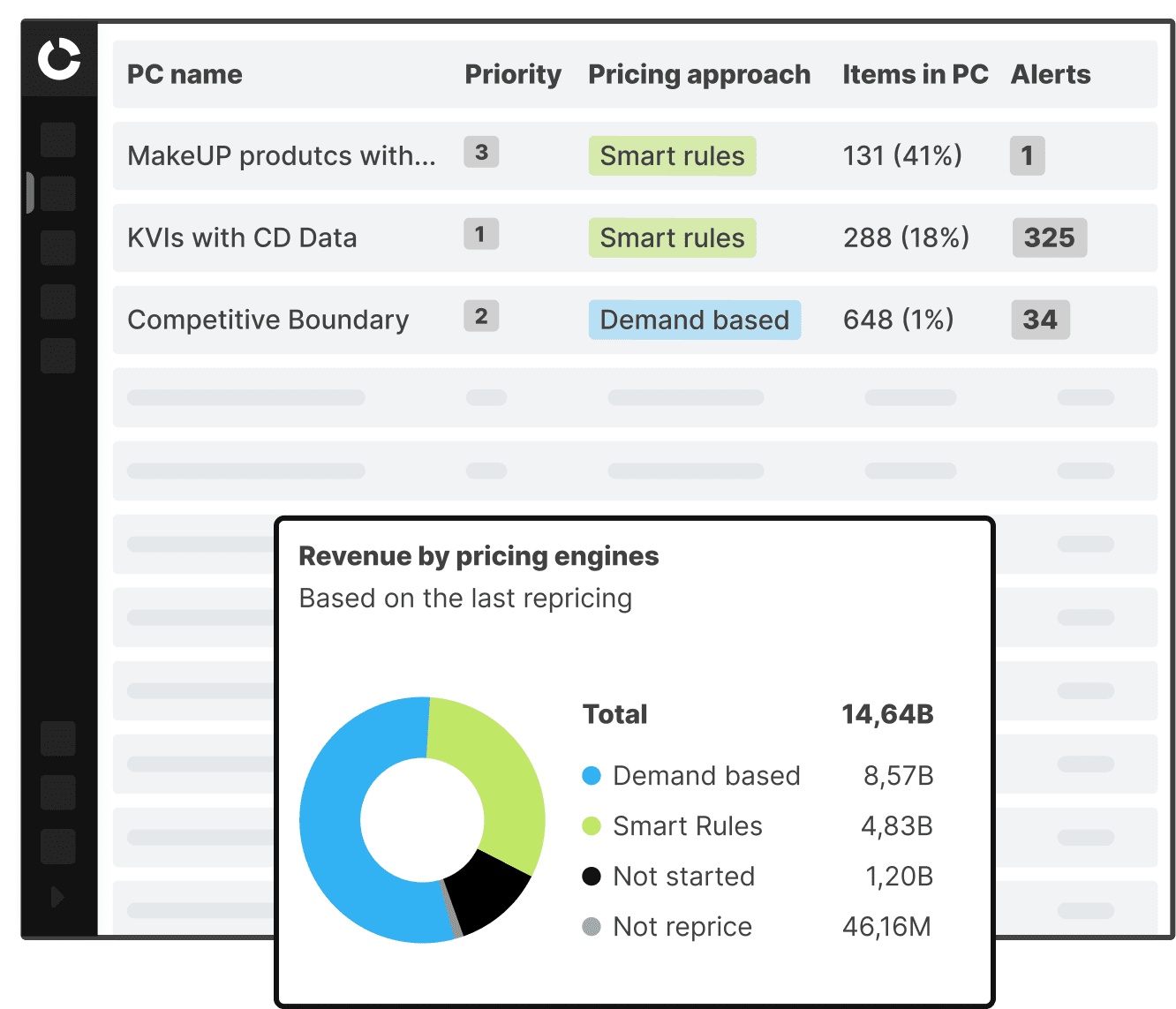Click the app logo icon
The height and width of the screenshot is (1009, 1176).
pyautogui.click(x=57, y=61)
